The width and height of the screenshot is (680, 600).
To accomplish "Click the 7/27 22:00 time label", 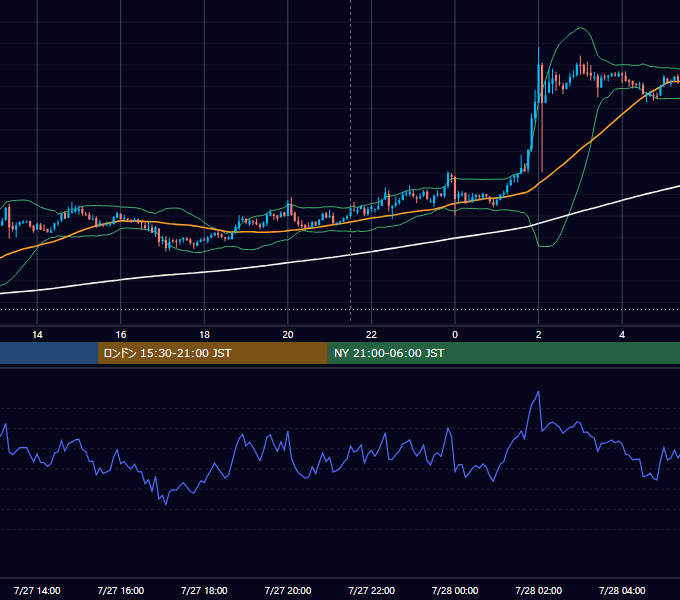I will pos(371,590).
